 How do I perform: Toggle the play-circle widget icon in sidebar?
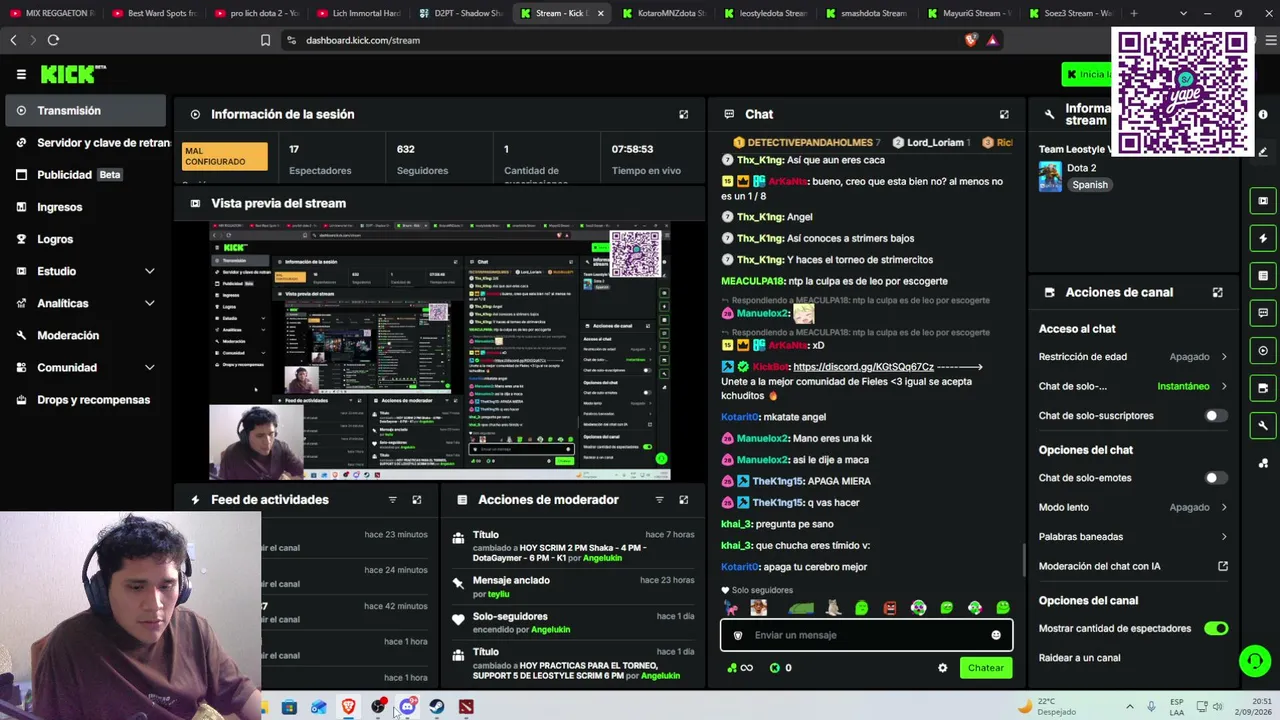[x=1263, y=351]
